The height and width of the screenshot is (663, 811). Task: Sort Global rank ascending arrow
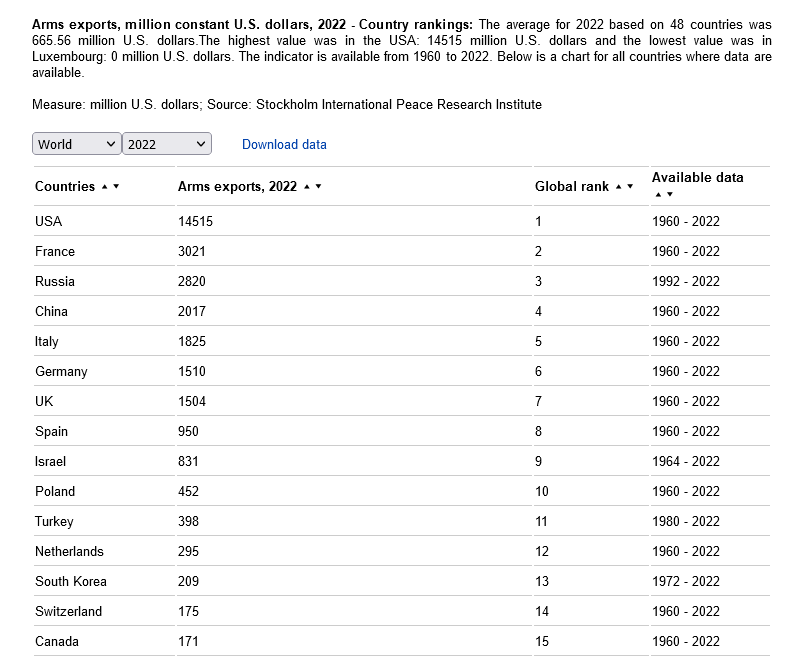click(619, 187)
